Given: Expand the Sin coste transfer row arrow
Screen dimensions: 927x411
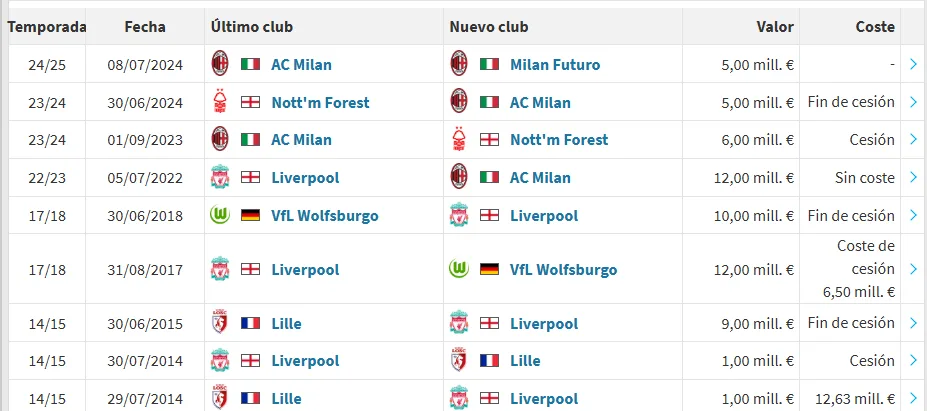Looking at the screenshot, I should (x=914, y=177).
